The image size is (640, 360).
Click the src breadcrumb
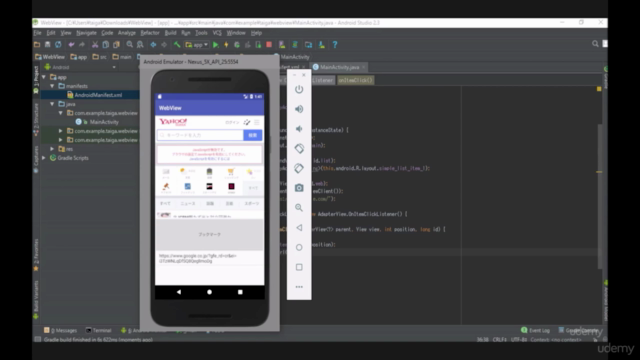(100, 57)
